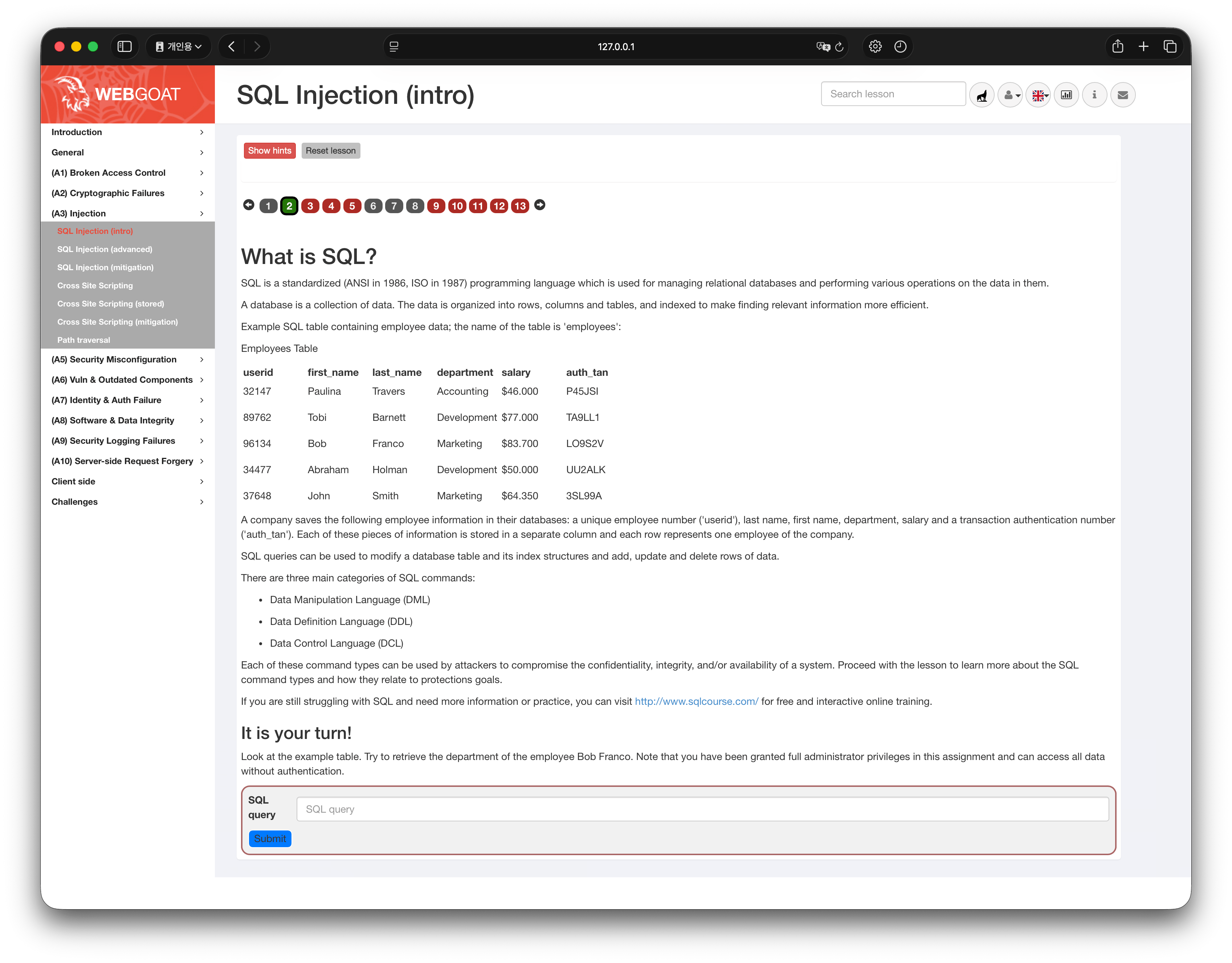Submit the SQL query
The width and height of the screenshot is (1232, 963).
[x=270, y=838]
